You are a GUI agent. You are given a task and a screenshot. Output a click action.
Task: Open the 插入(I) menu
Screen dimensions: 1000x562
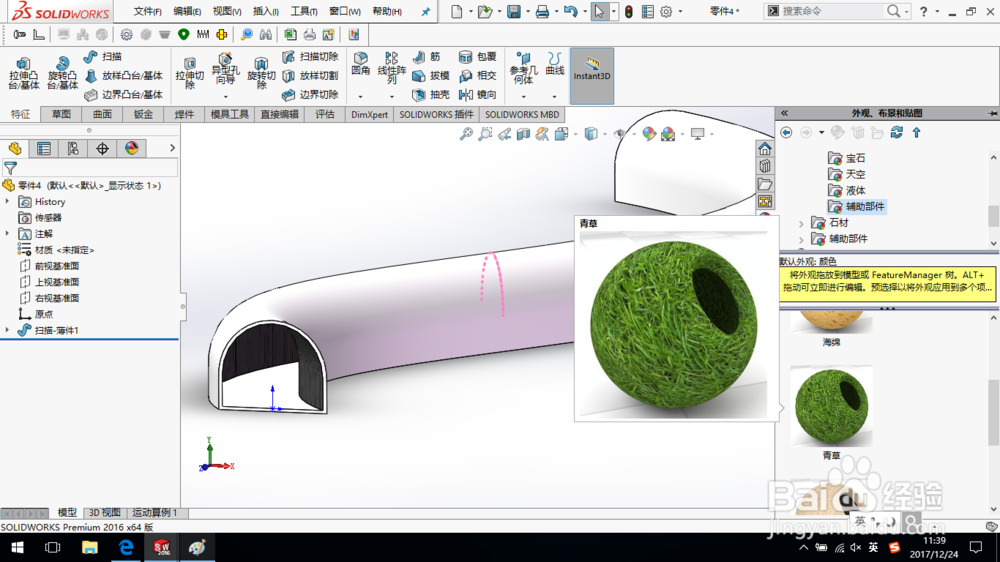pos(265,11)
